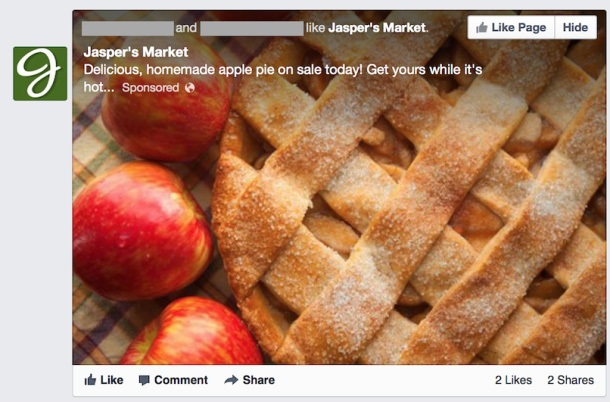Click the globe icon beside Sponsored
This screenshot has height=402, width=610.
tap(190, 88)
